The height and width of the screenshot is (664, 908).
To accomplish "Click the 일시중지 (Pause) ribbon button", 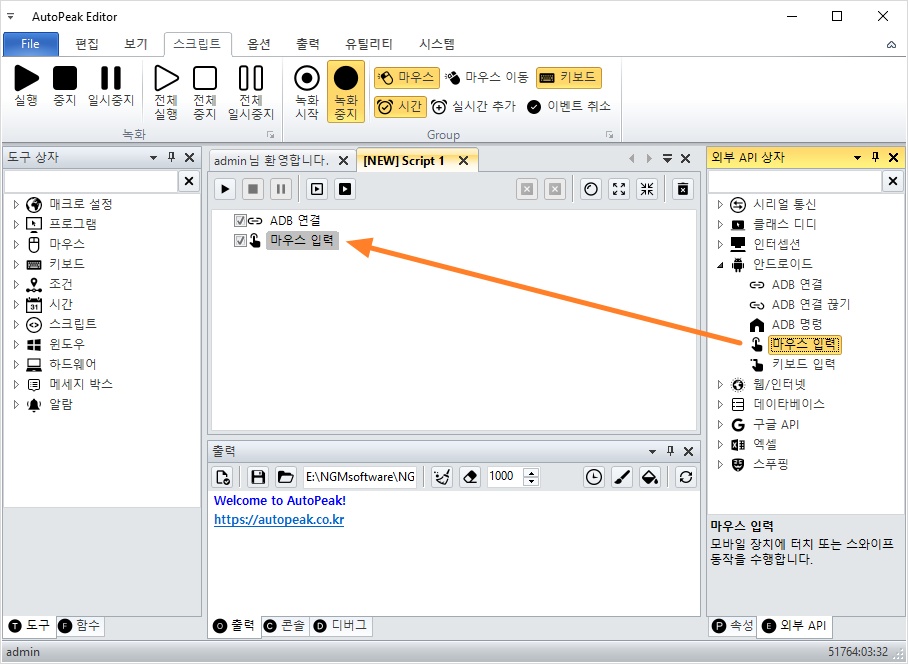I will tap(111, 86).
